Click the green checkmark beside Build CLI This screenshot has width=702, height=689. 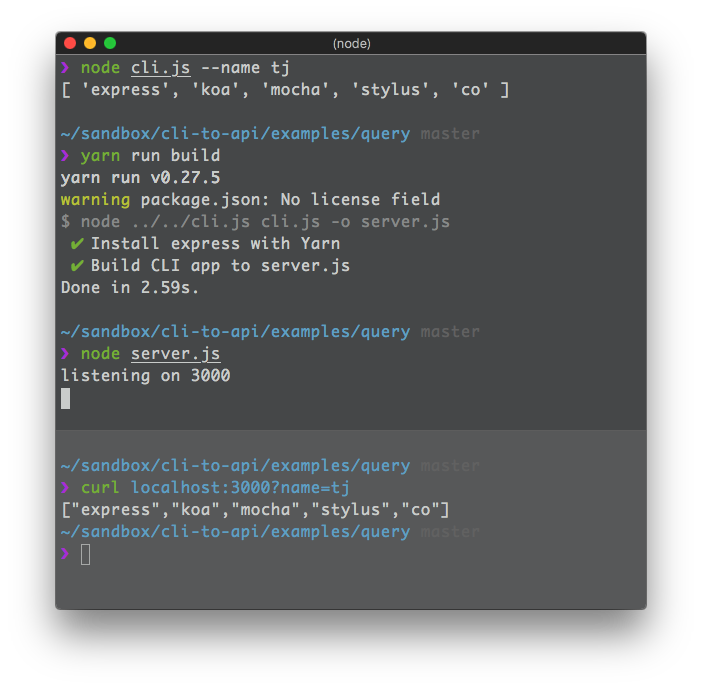pos(77,265)
